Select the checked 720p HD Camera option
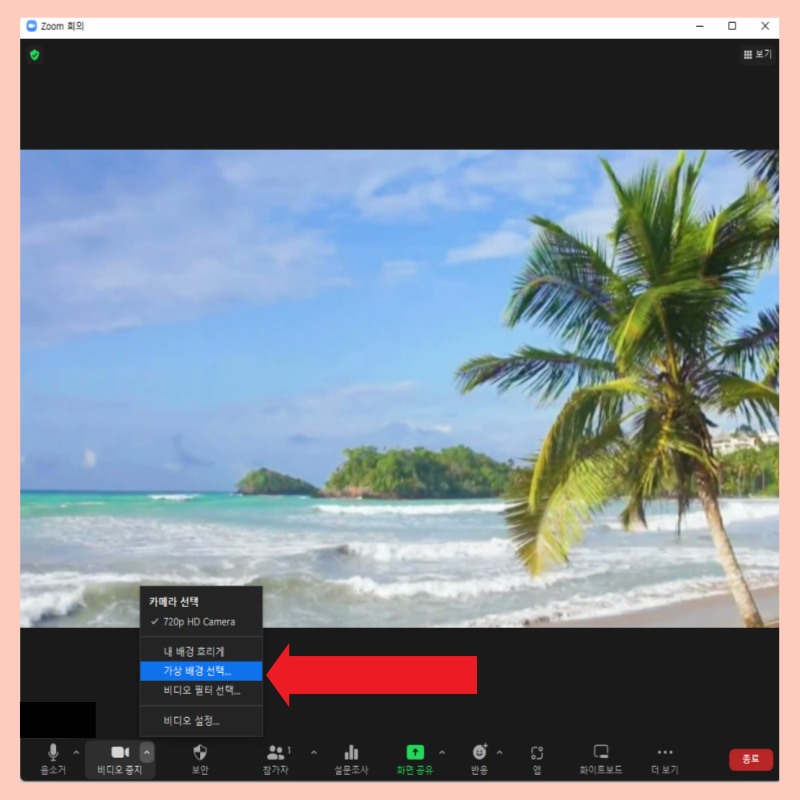This screenshot has width=800, height=800. (201, 622)
